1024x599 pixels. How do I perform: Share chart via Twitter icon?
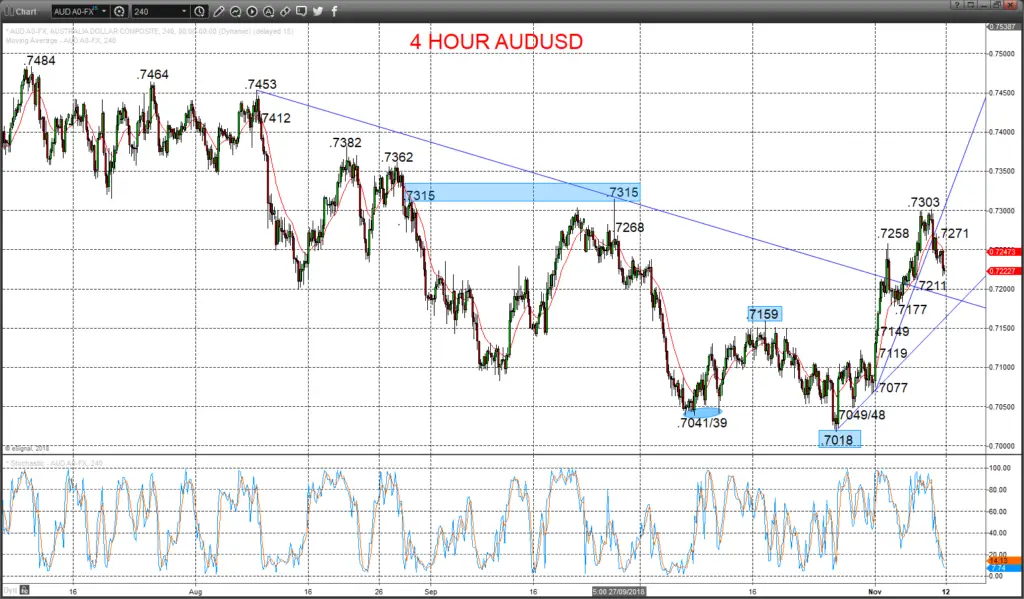318,11
